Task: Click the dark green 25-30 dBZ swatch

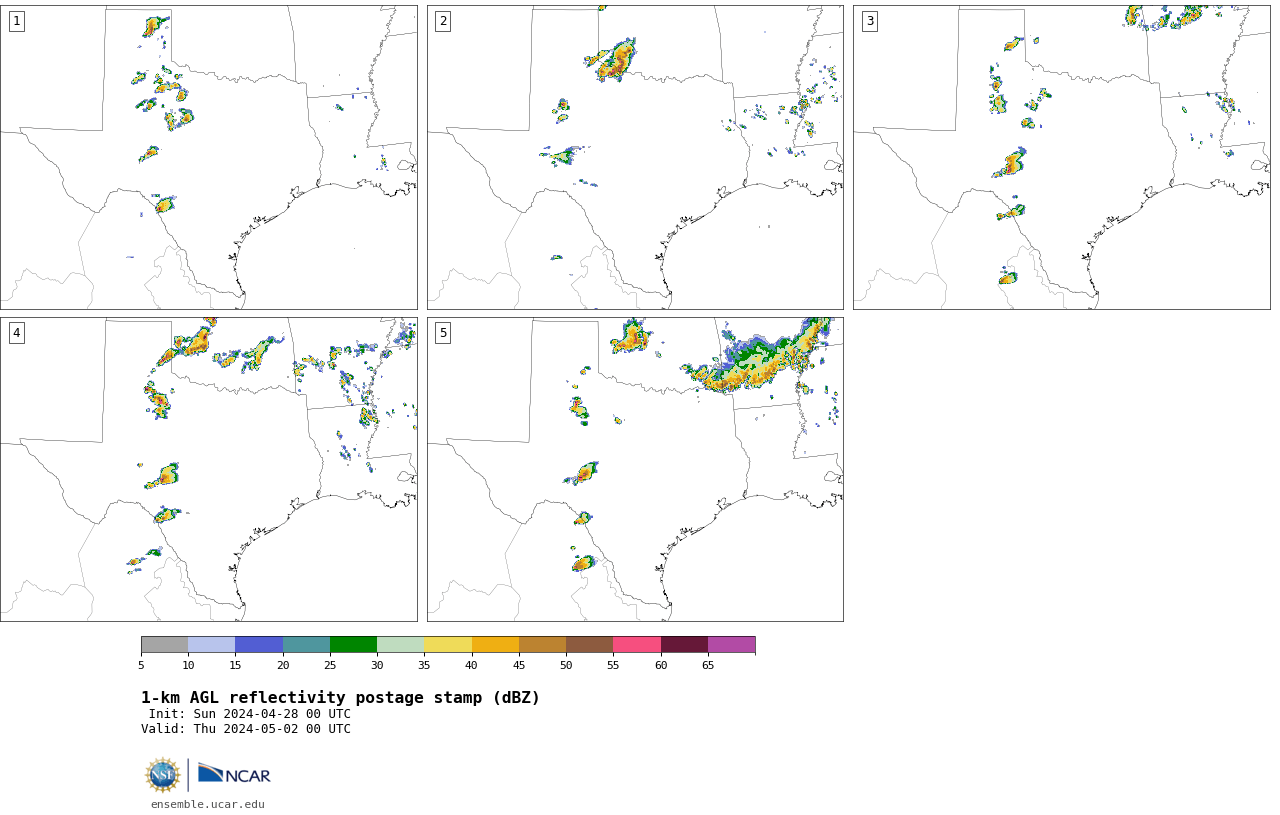Action: click(x=354, y=644)
